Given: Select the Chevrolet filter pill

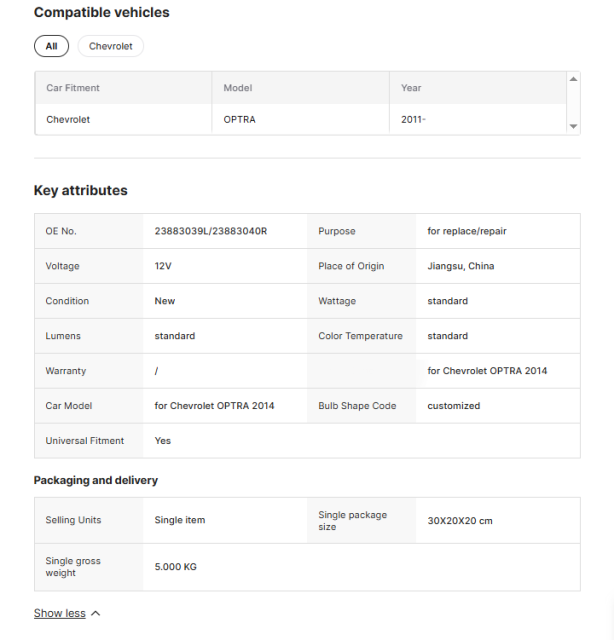Looking at the screenshot, I should [x=111, y=47].
